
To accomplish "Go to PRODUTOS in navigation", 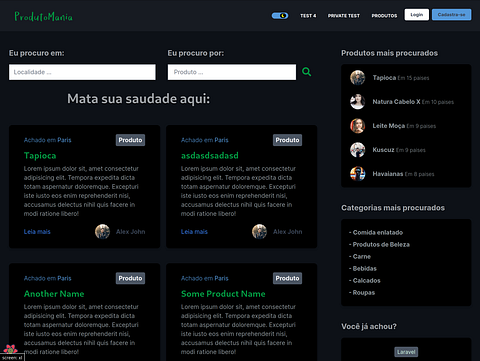I will point(384,16).
